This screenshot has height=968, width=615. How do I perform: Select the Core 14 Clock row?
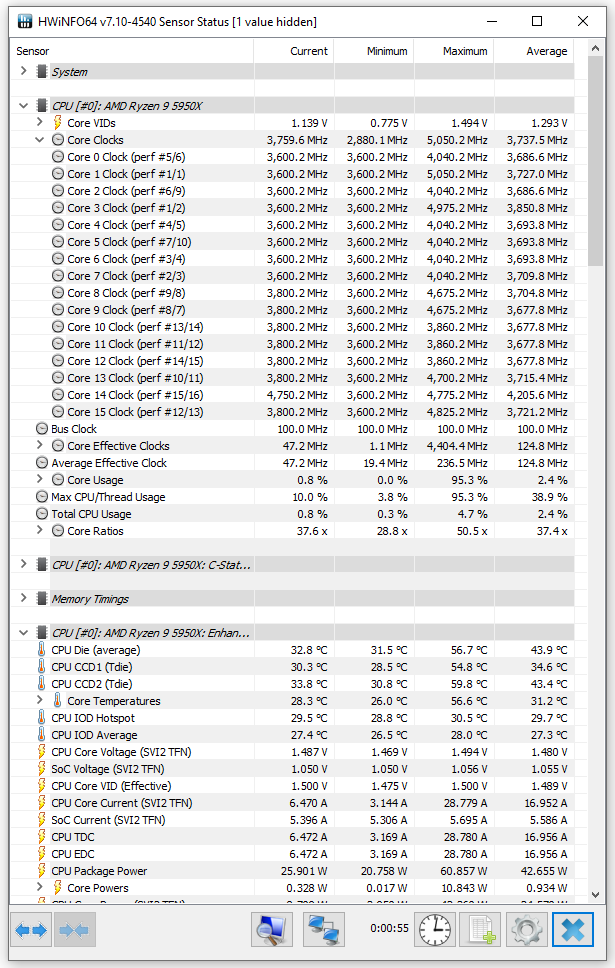[292, 395]
